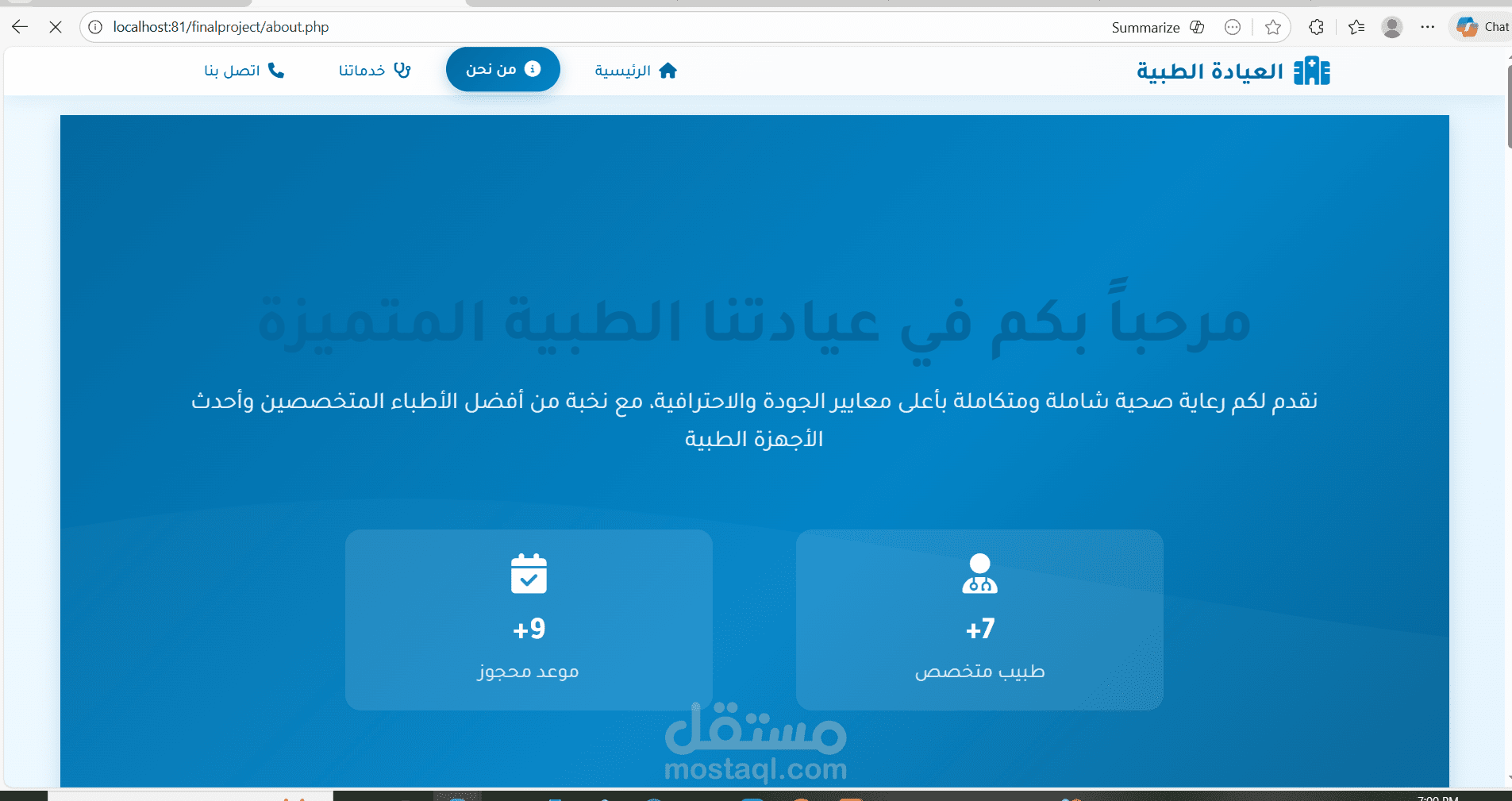Click the +9 appointments count
The width and height of the screenshot is (1512, 801).
point(529,630)
